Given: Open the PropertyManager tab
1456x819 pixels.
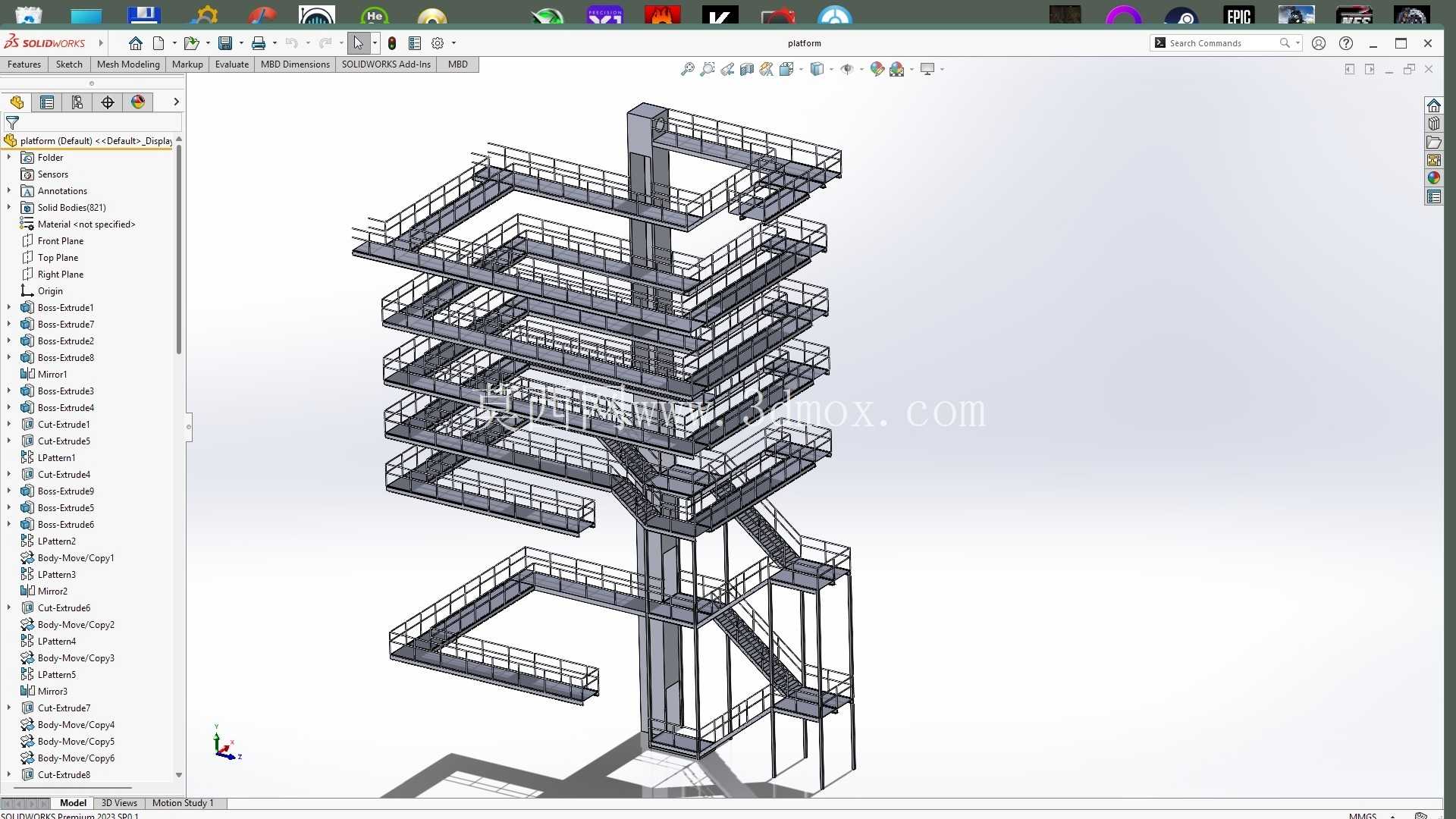Looking at the screenshot, I should [47, 102].
